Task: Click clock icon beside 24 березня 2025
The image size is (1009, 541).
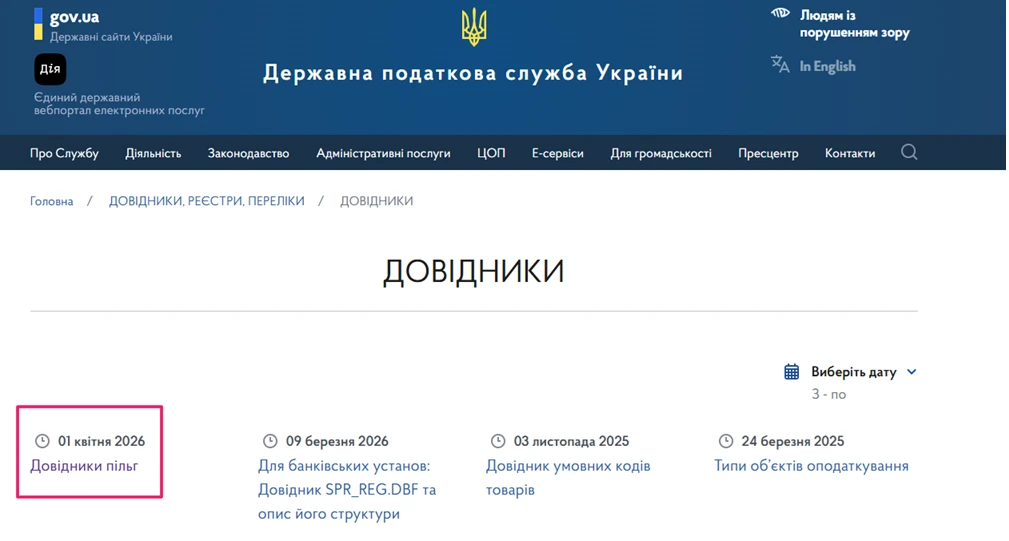Action: click(x=725, y=441)
